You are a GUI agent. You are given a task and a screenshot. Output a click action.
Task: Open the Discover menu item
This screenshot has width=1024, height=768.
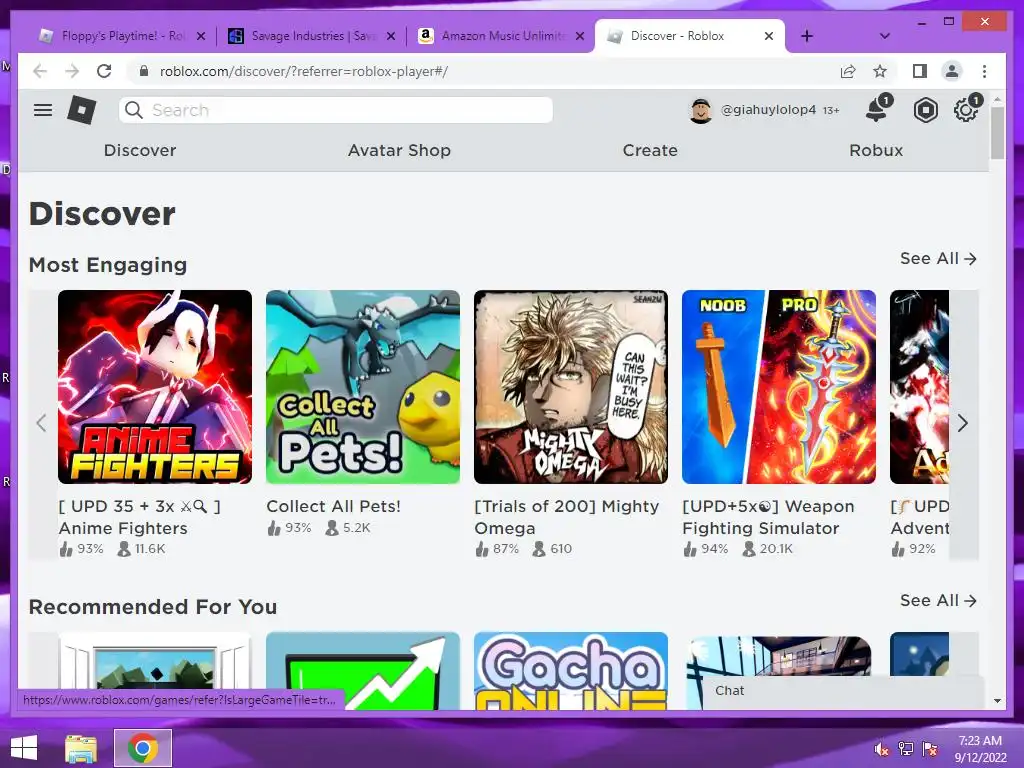point(140,150)
